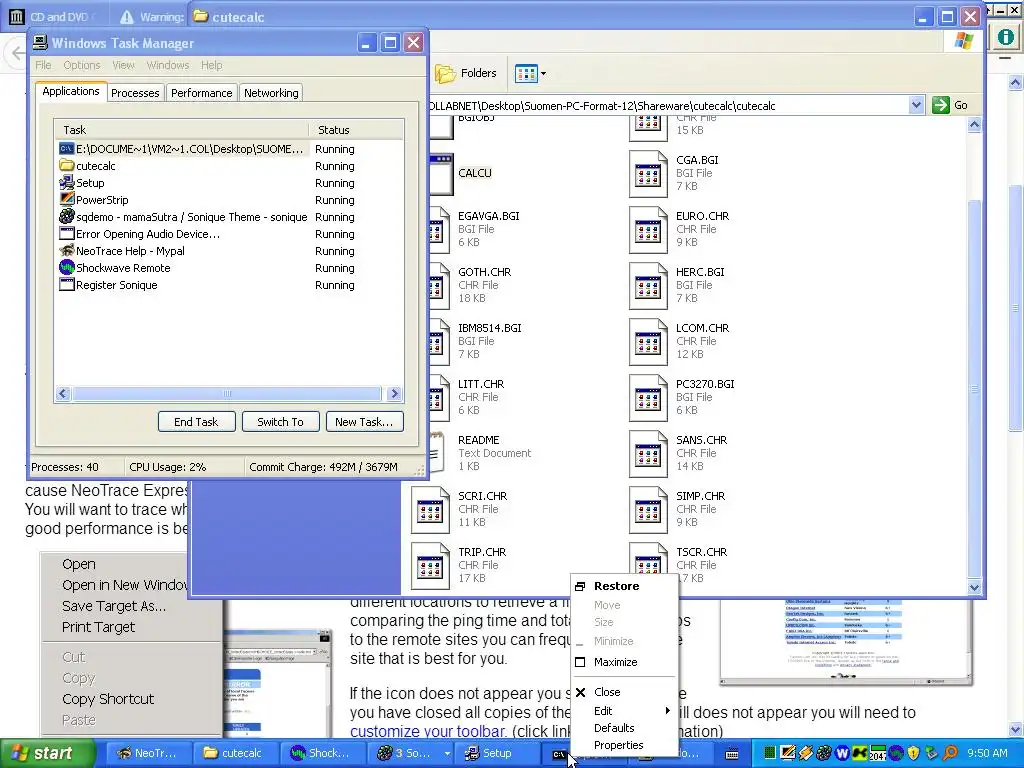Click the Go button in Explorer
The width and height of the screenshot is (1024, 768).
[950, 105]
